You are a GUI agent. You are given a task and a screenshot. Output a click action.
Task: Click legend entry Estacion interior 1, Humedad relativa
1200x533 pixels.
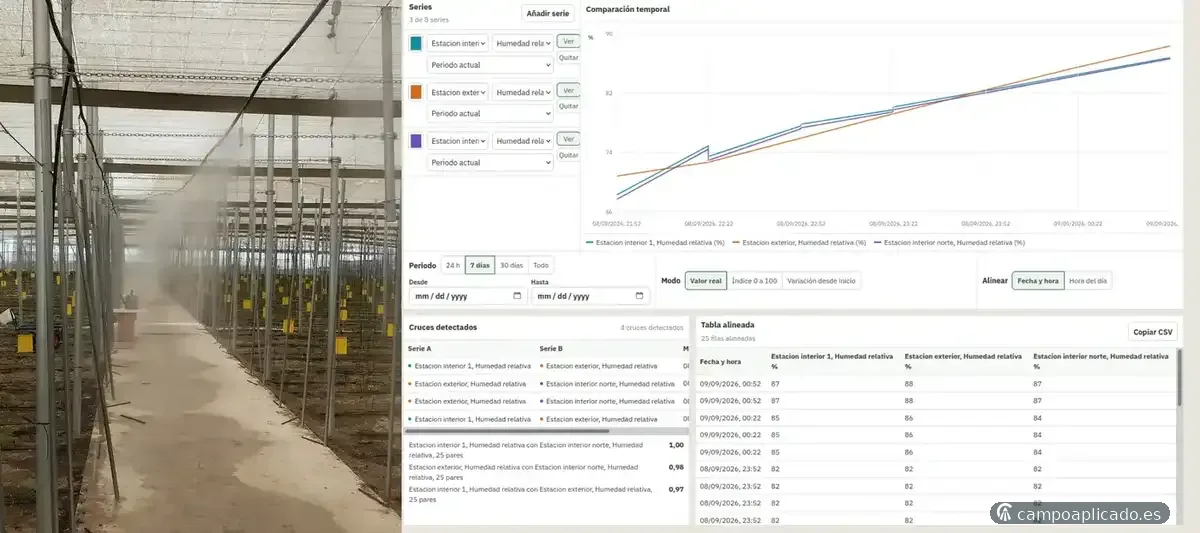(x=655, y=242)
